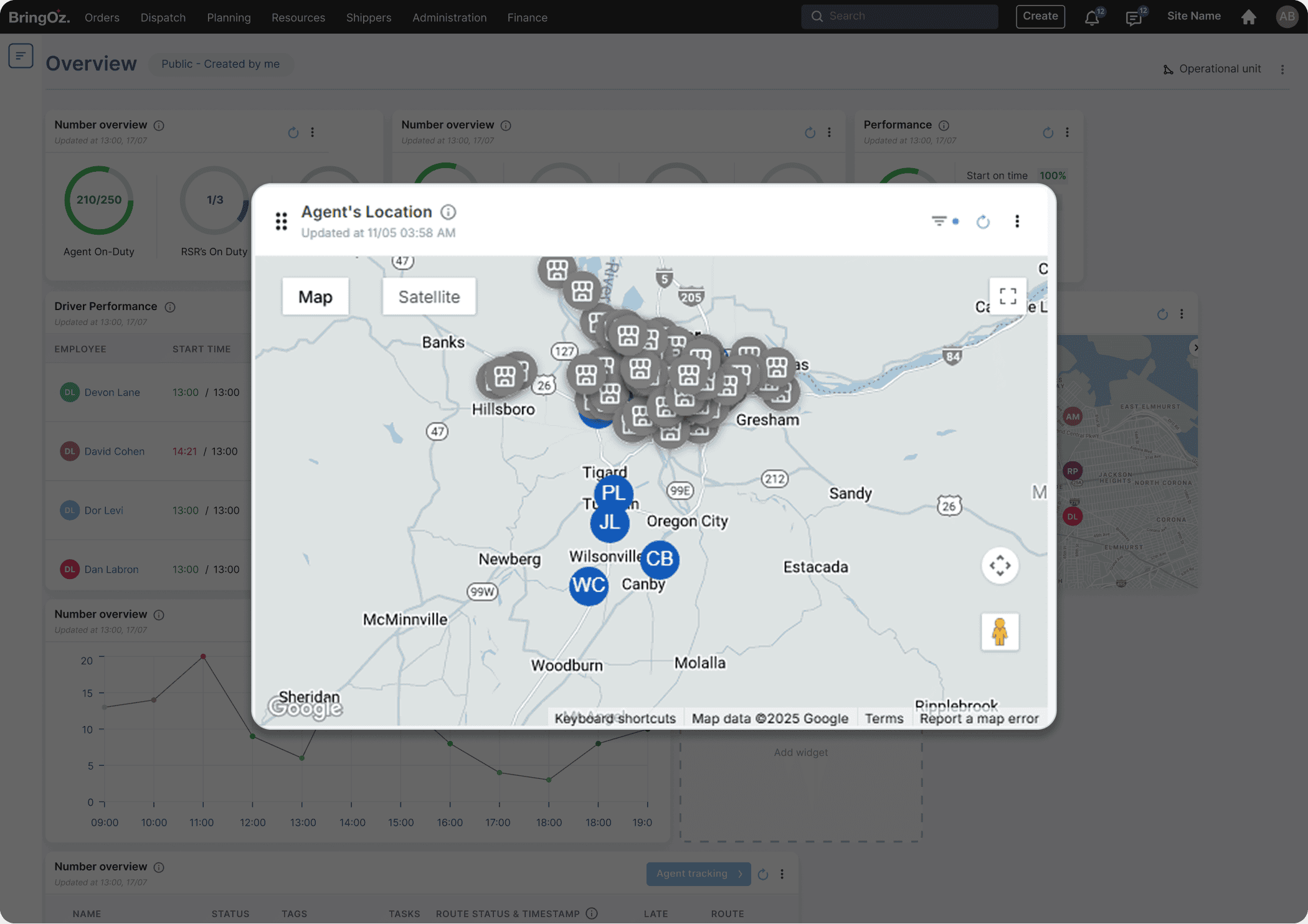Click the drag handle of Agent's Location widget
The image size is (1308, 924).
282,221
